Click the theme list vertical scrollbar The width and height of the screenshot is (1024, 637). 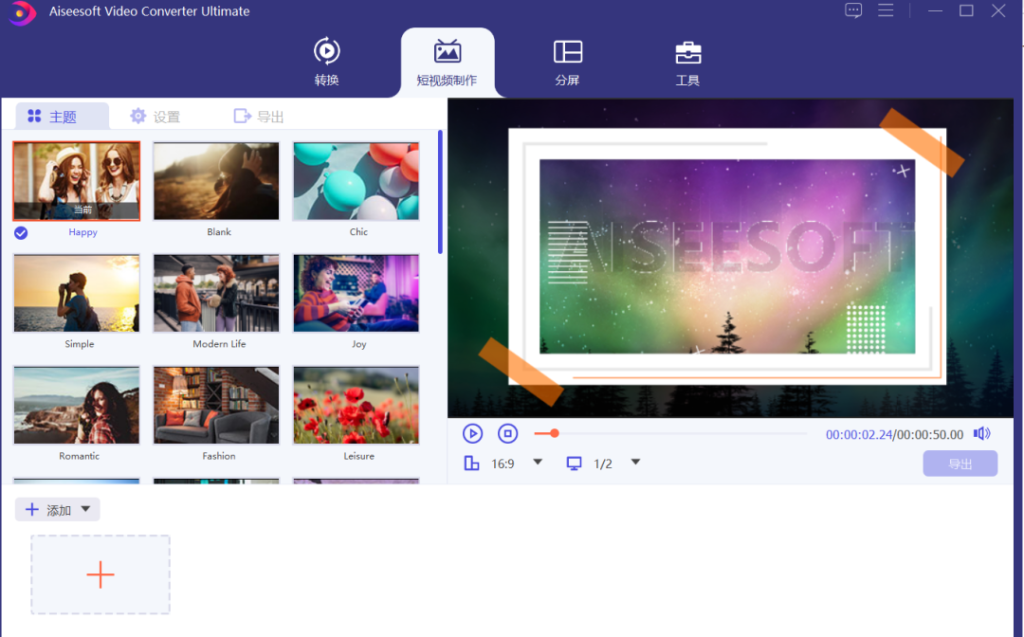[x=440, y=191]
